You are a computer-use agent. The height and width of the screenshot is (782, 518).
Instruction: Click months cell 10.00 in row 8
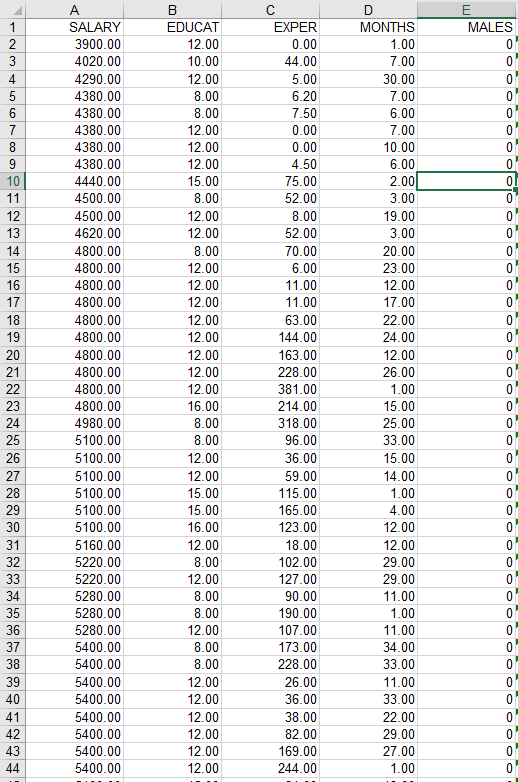coord(368,147)
